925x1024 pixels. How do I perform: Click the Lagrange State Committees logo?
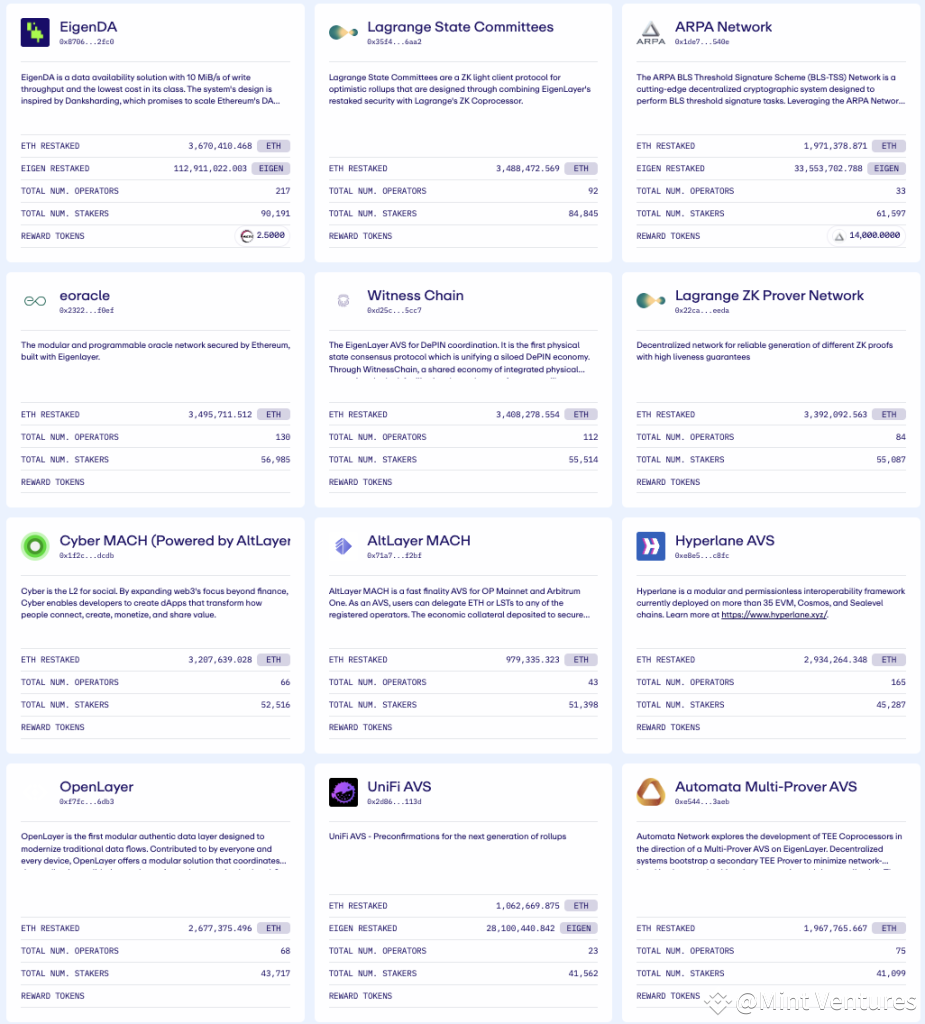coord(343,33)
